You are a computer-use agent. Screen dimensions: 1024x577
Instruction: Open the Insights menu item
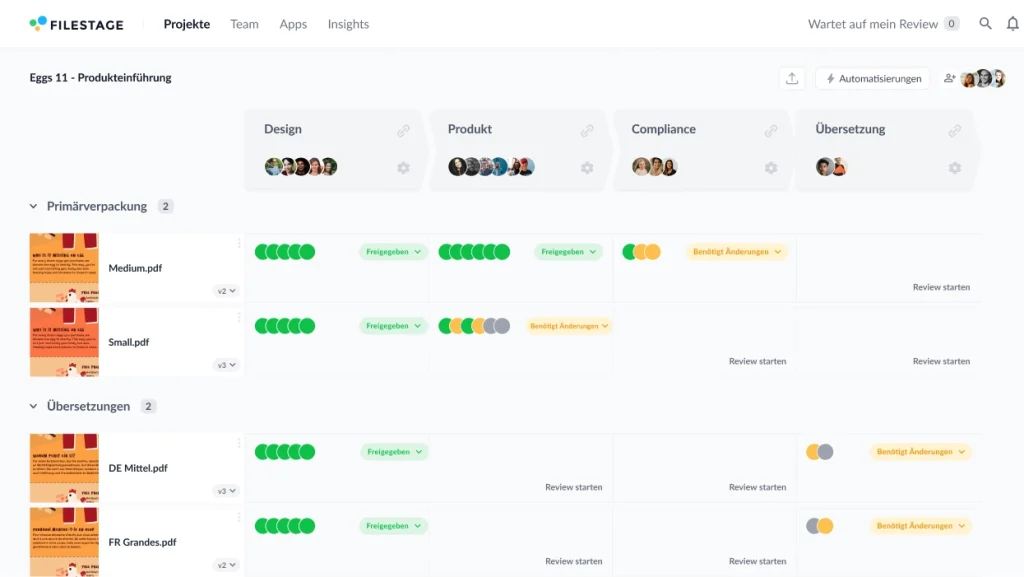tap(348, 24)
